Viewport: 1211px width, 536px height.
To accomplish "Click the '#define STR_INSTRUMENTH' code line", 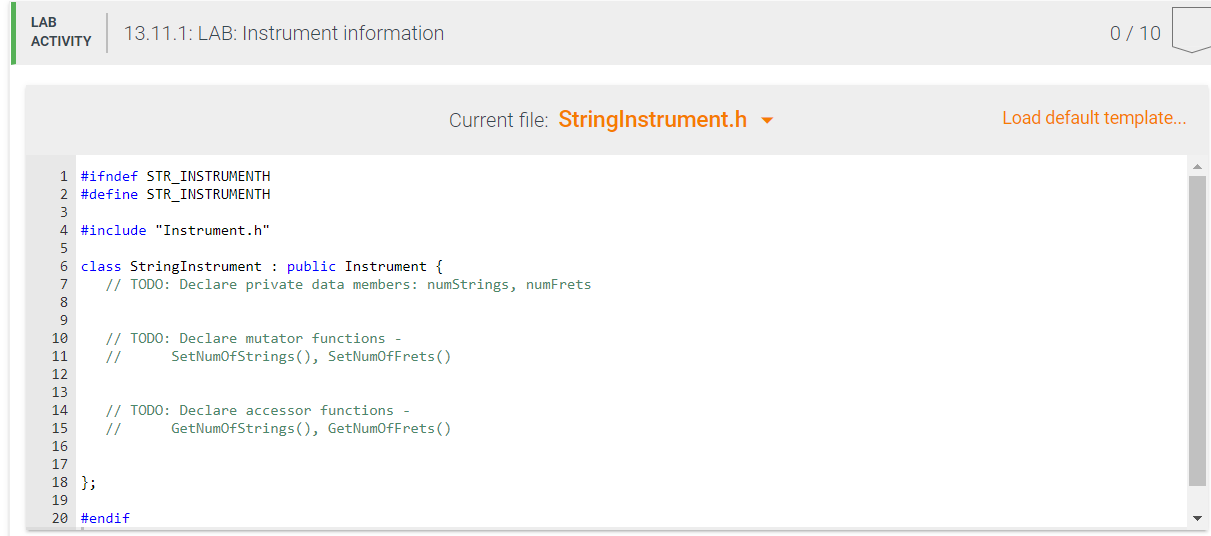I will click(175, 194).
